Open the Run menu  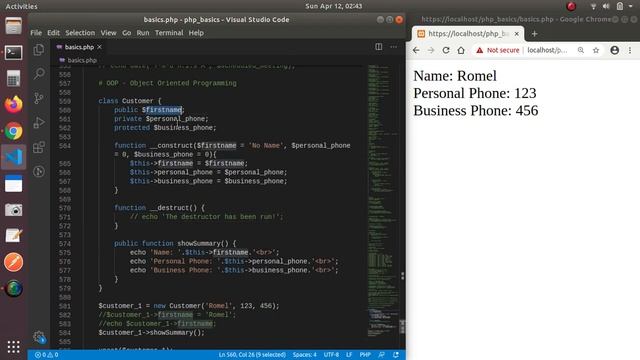click(143, 33)
